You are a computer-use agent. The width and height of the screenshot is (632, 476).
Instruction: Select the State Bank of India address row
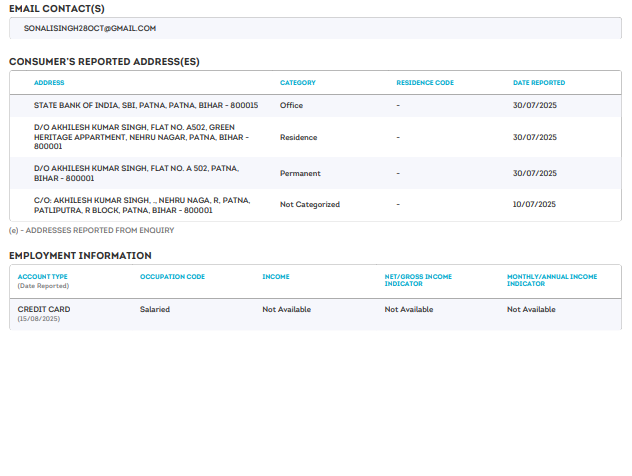146,105
